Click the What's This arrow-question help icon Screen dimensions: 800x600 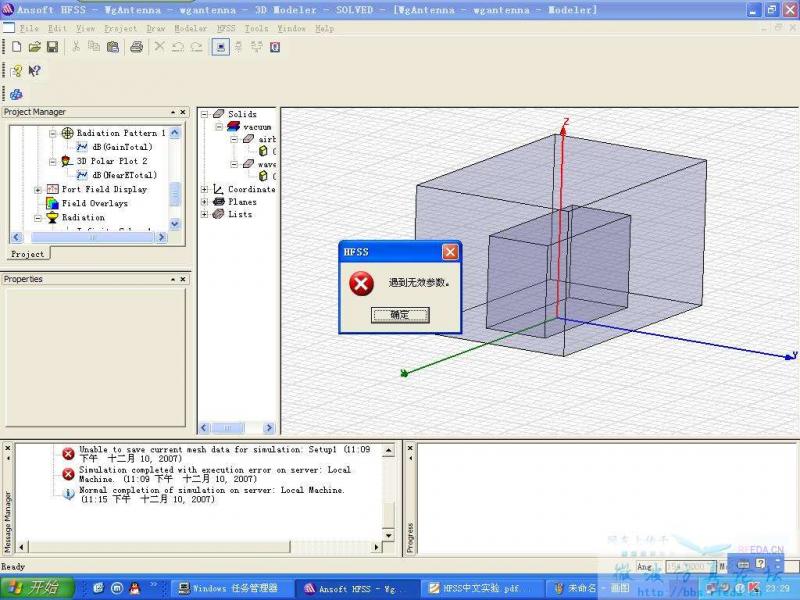pyautogui.click(x=34, y=70)
